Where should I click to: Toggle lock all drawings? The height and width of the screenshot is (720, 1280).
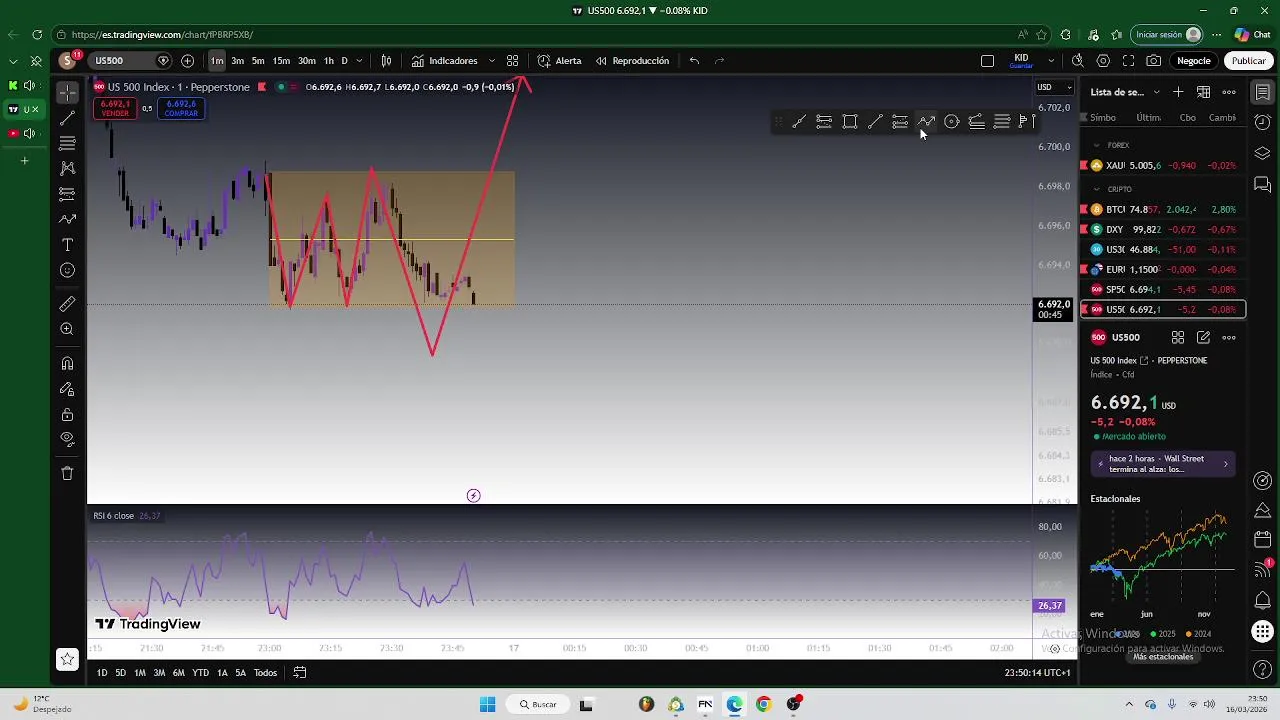[x=67, y=414]
